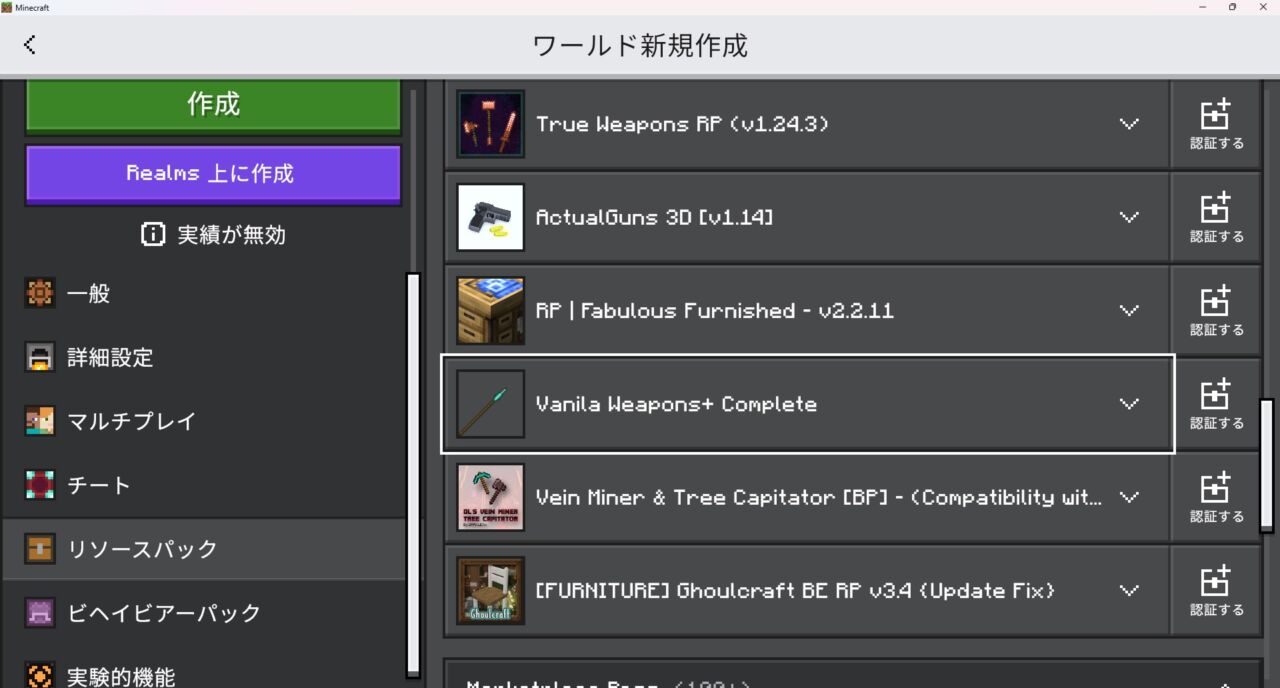Expand the True Weapons RP pack details
The width and height of the screenshot is (1280, 688).
click(1129, 124)
